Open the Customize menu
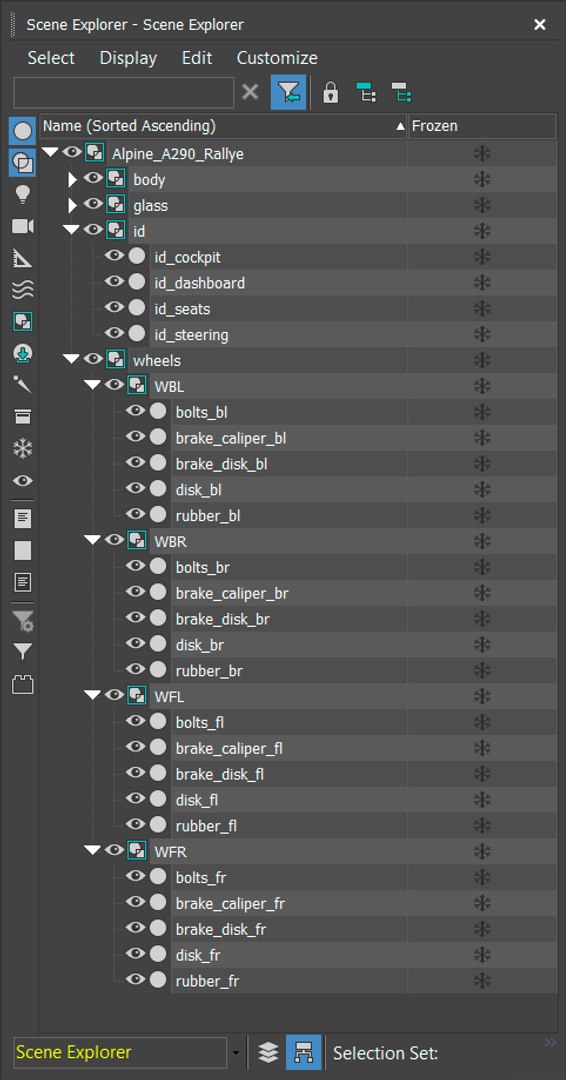The height and width of the screenshot is (1080, 566). pos(277,58)
